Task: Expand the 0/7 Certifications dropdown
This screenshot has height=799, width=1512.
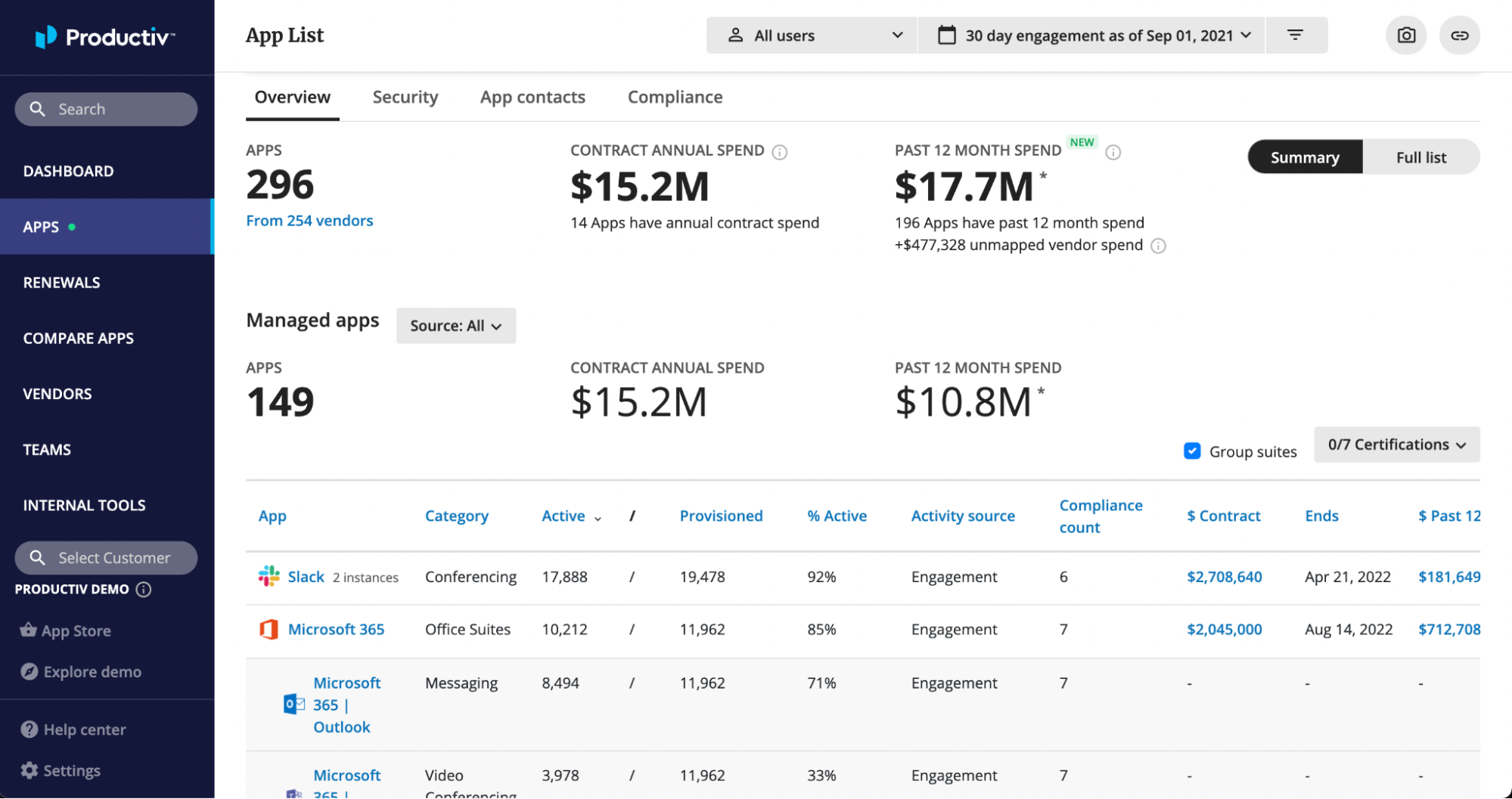Action: (x=1396, y=444)
